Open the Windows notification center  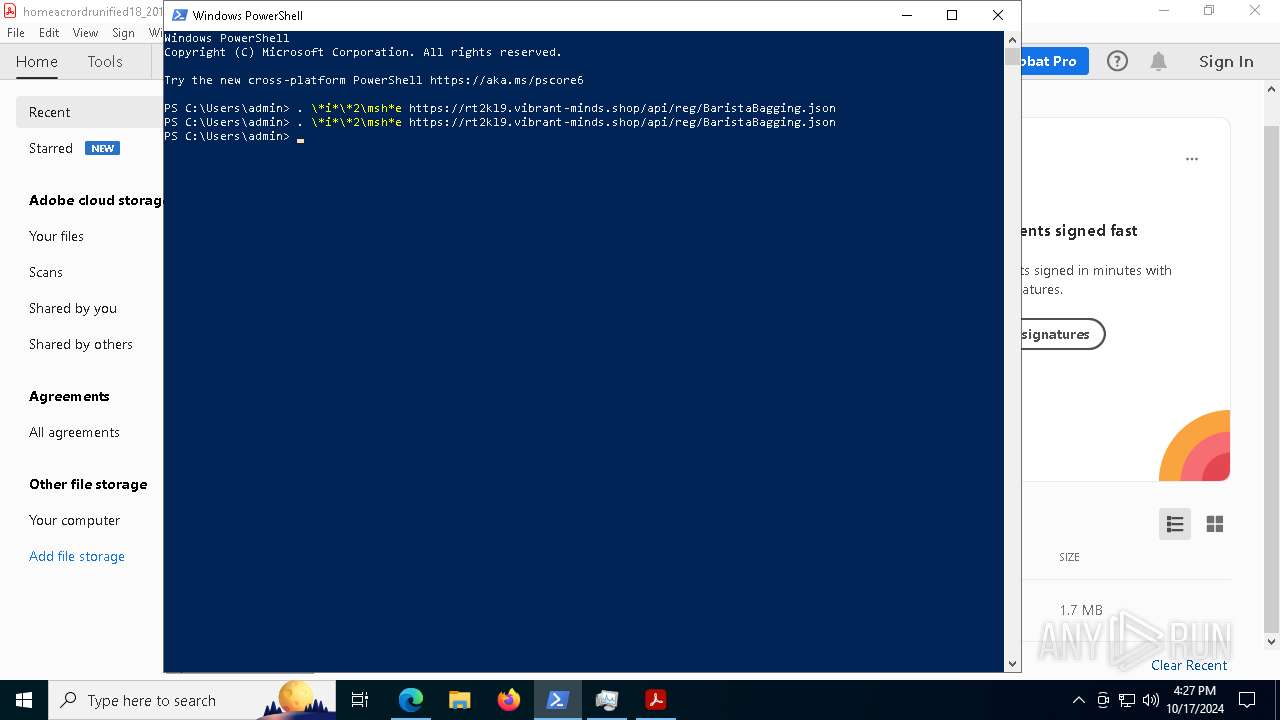coord(1247,700)
